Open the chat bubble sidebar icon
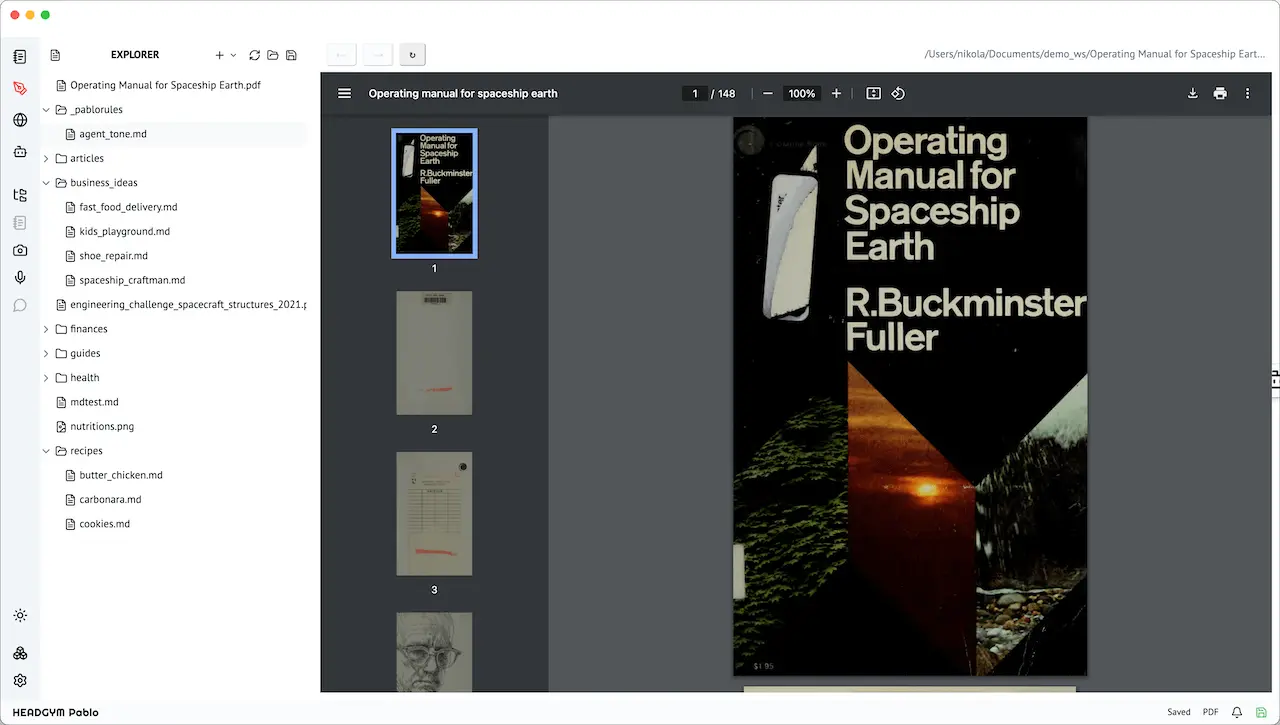 pyautogui.click(x=20, y=305)
